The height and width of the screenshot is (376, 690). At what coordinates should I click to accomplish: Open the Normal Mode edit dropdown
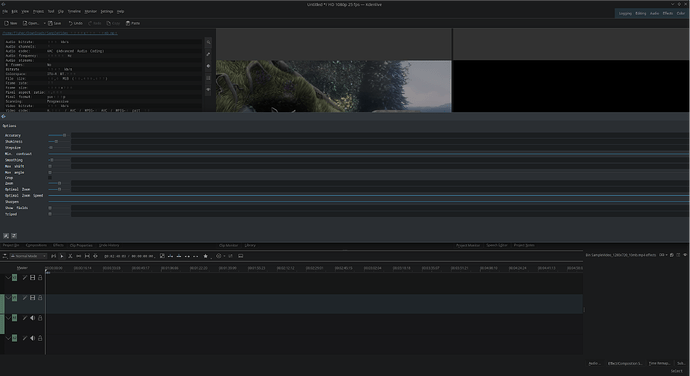pyautogui.click(x=29, y=256)
